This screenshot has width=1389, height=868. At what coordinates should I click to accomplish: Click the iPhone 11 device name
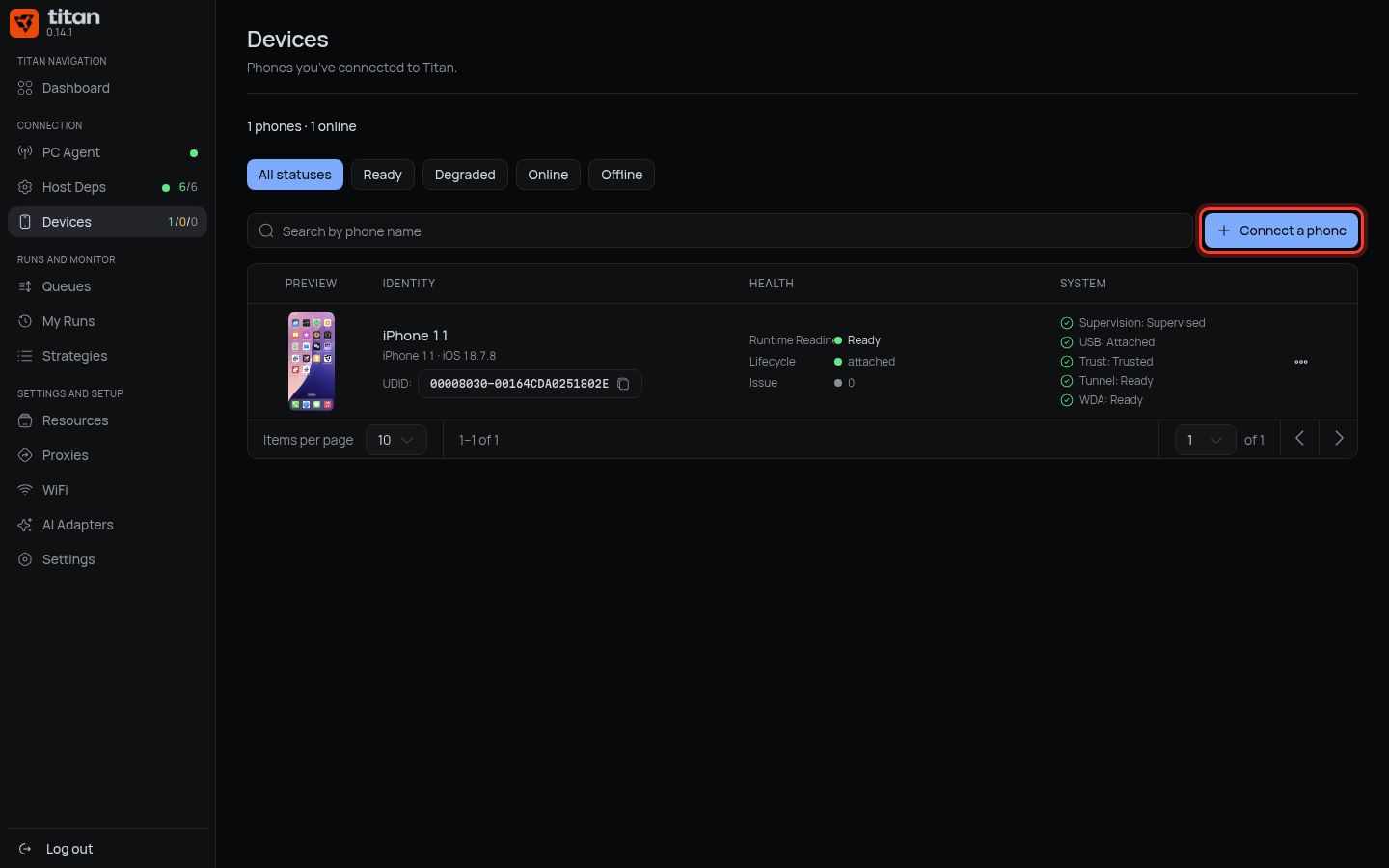coord(416,336)
